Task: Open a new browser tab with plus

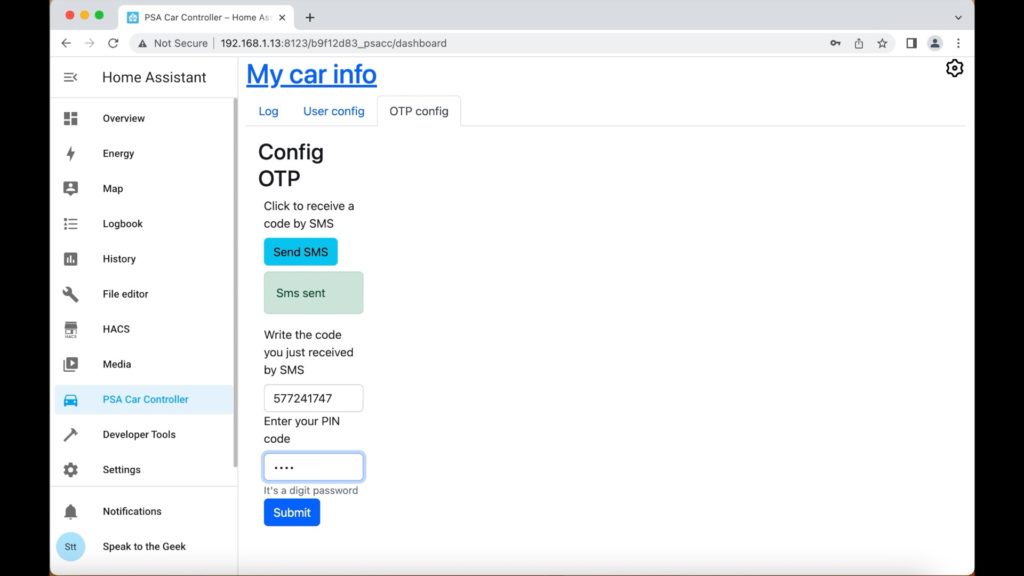Action: [x=310, y=18]
